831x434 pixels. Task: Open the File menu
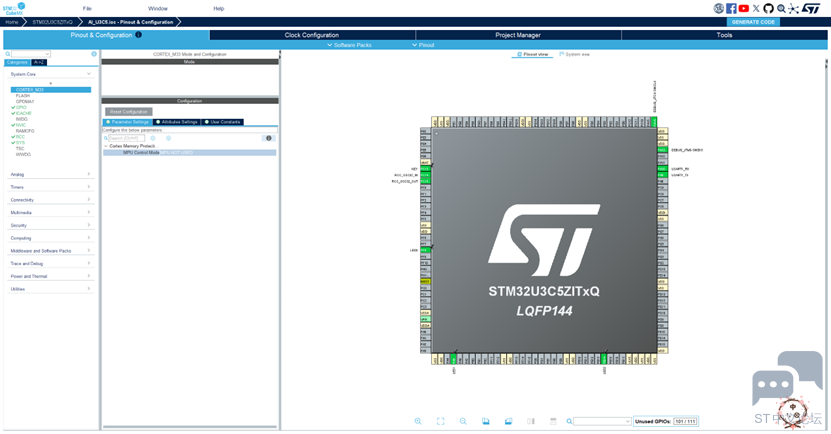point(87,8)
